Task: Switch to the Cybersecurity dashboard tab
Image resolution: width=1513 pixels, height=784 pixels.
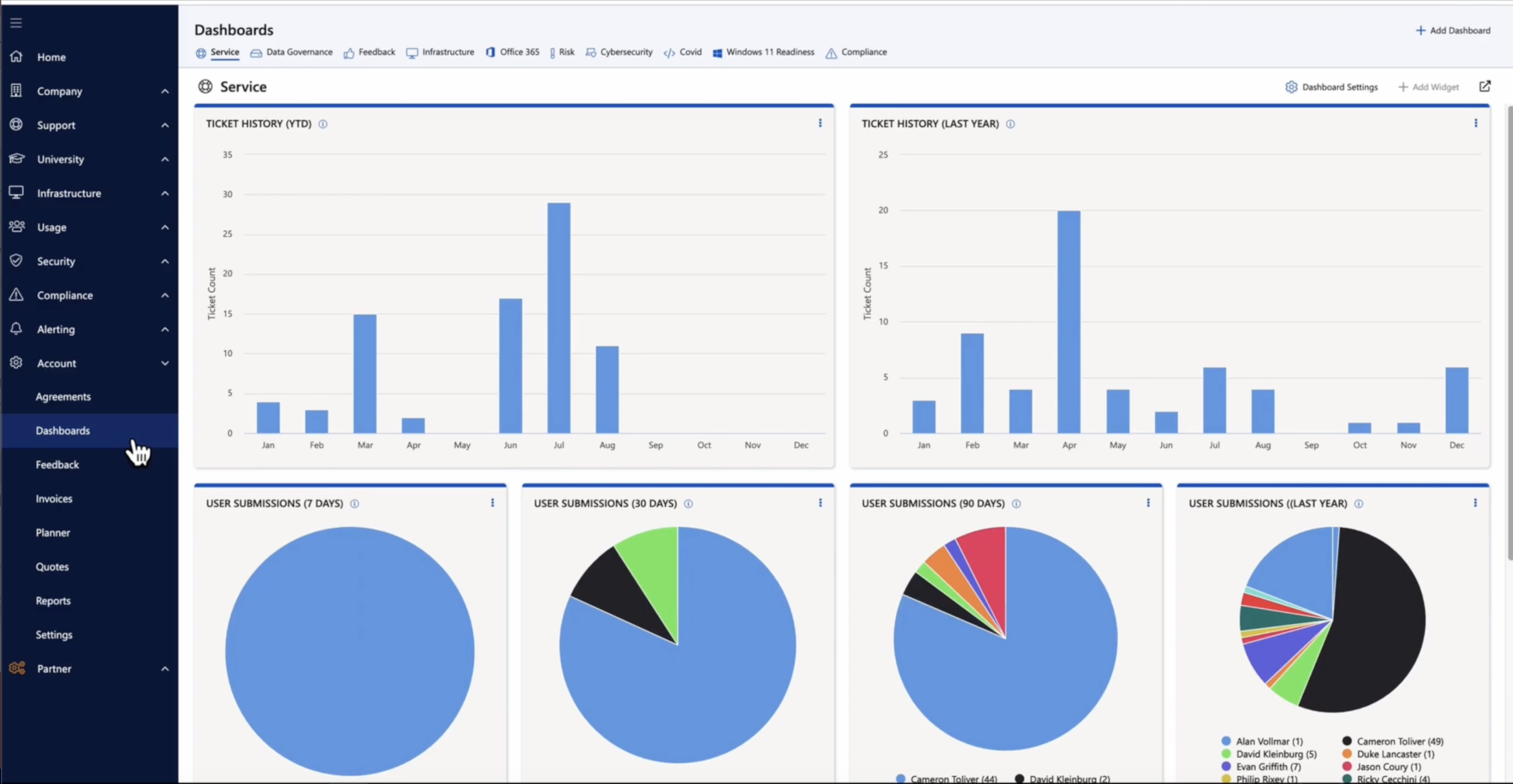Action: (626, 52)
